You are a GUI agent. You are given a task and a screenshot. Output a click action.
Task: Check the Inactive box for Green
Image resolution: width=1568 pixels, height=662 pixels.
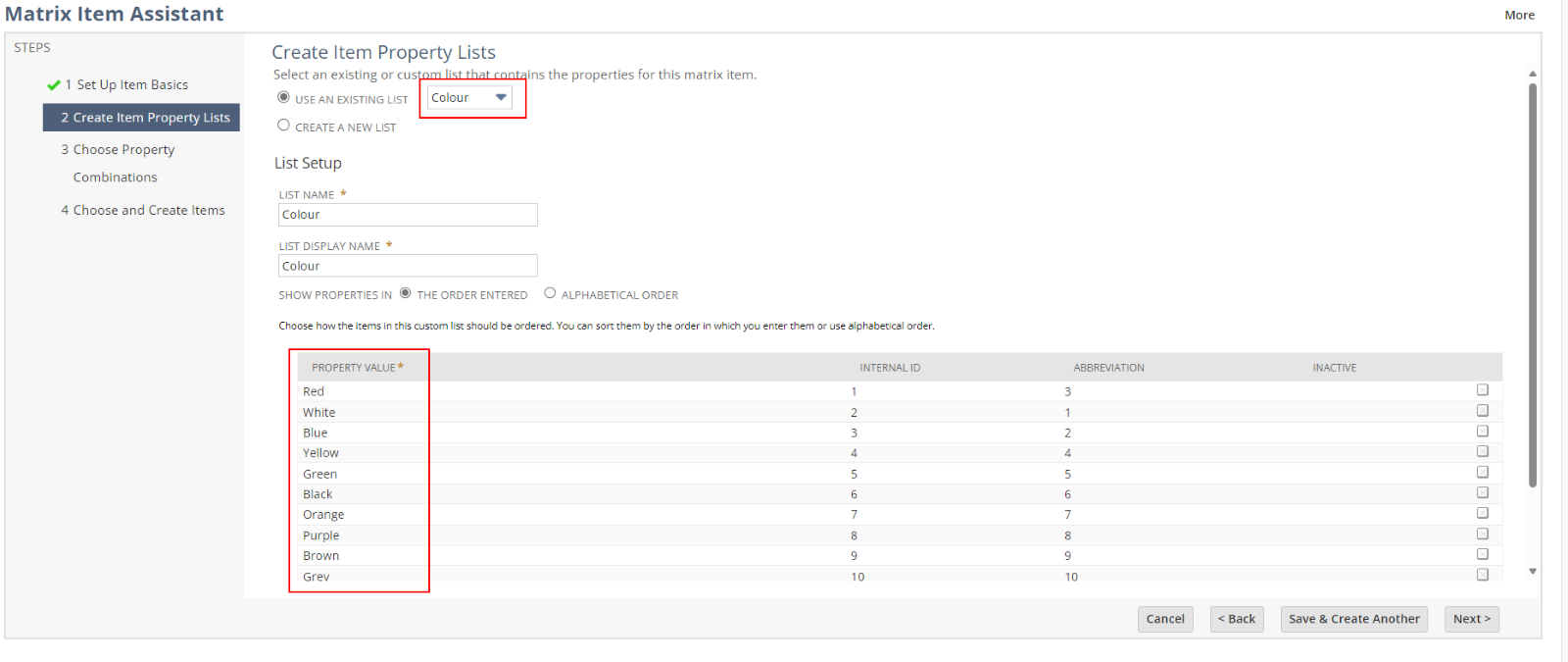click(x=1482, y=473)
